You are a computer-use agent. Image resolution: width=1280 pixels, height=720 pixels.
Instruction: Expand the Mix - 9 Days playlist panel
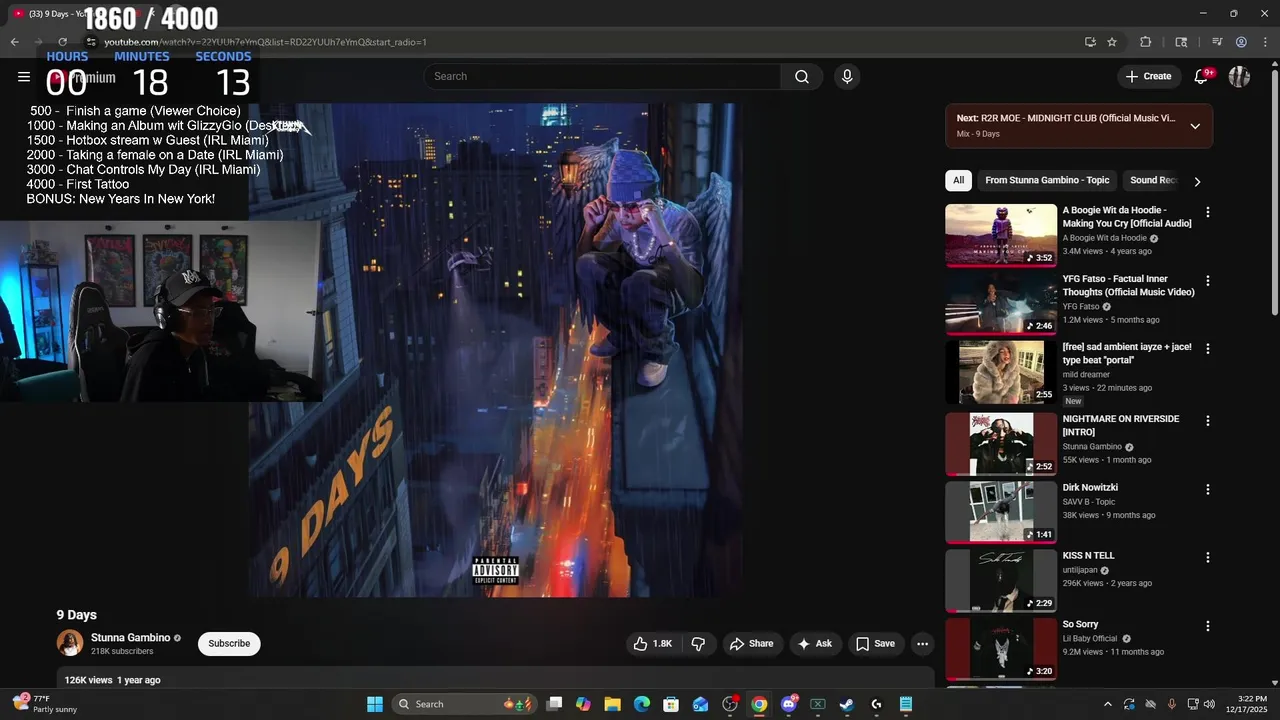pyautogui.click(x=1195, y=126)
